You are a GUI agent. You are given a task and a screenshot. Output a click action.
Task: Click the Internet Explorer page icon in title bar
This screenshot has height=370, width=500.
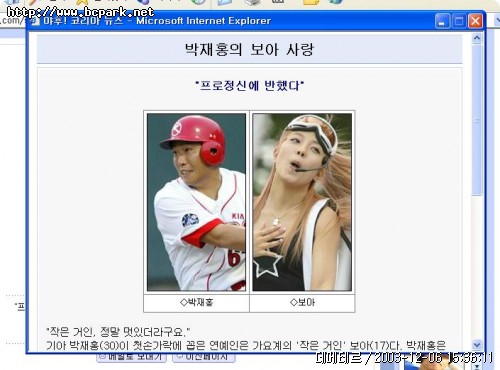point(35,21)
